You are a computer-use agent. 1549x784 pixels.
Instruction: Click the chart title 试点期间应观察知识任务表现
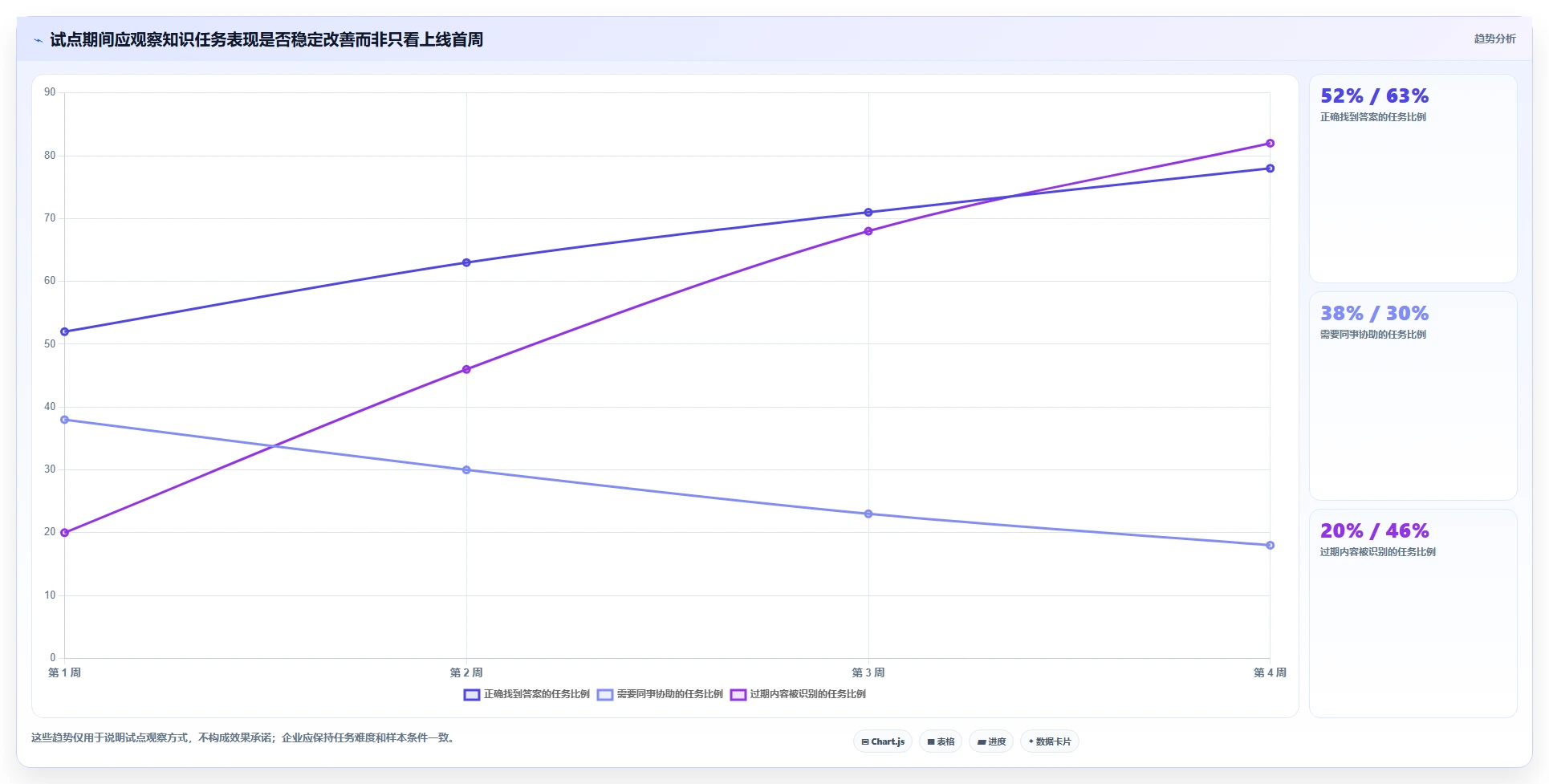click(x=266, y=40)
